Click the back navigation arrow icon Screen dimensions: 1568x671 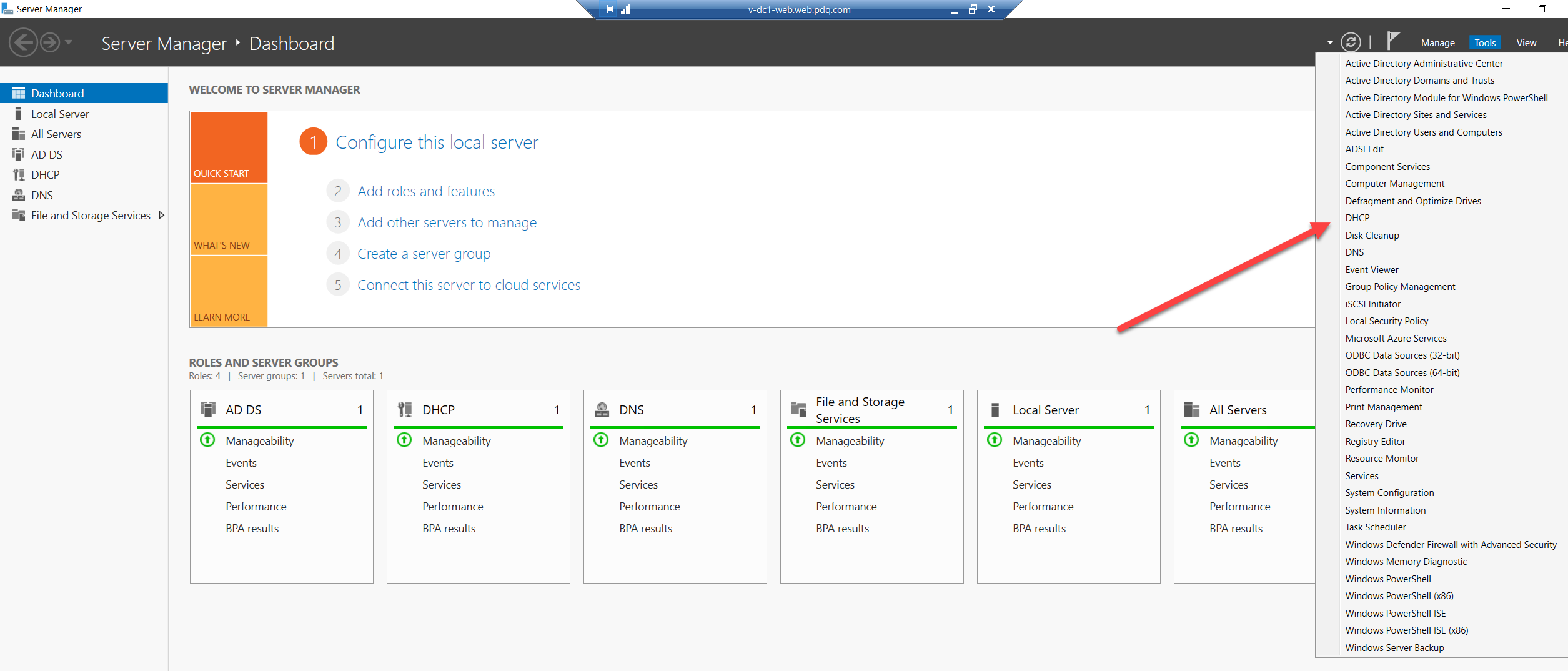tap(23, 42)
